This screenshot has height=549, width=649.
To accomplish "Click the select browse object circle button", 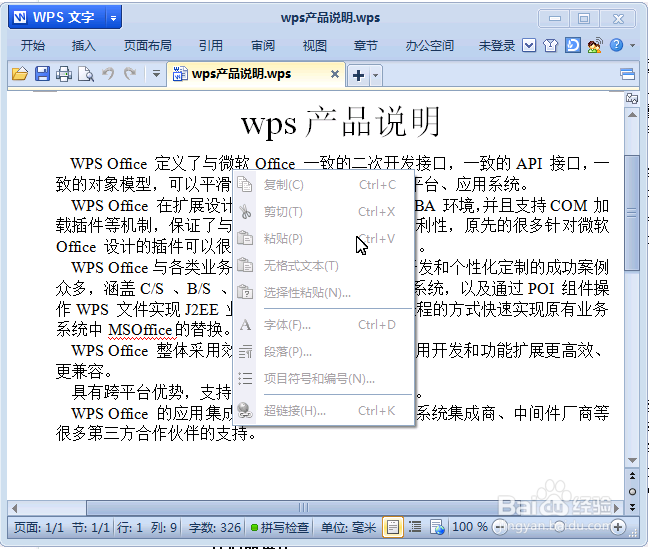I will point(632,491).
